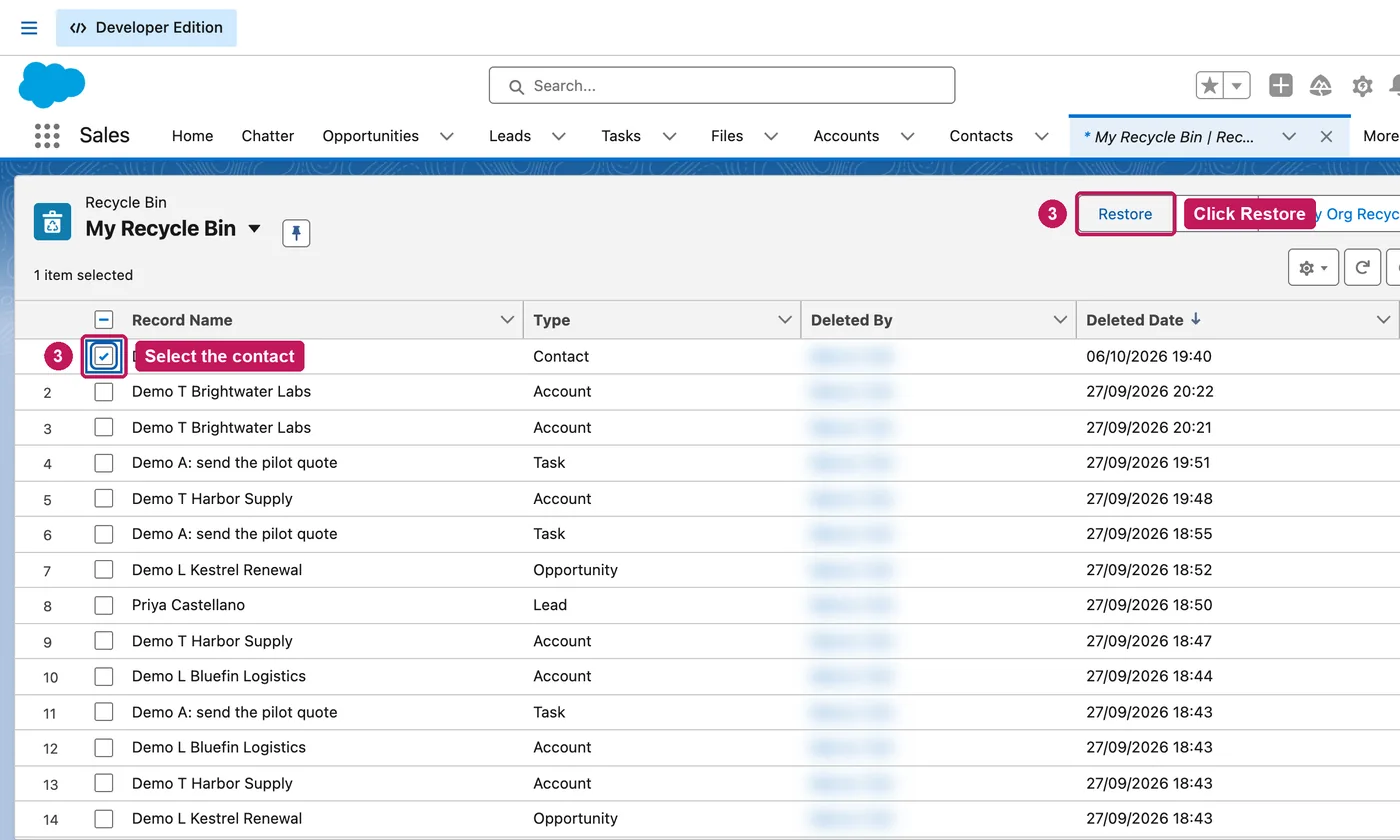Open the Tasks tab
The width and height of the screenshot is (1400, 840).
click(621, 136)
